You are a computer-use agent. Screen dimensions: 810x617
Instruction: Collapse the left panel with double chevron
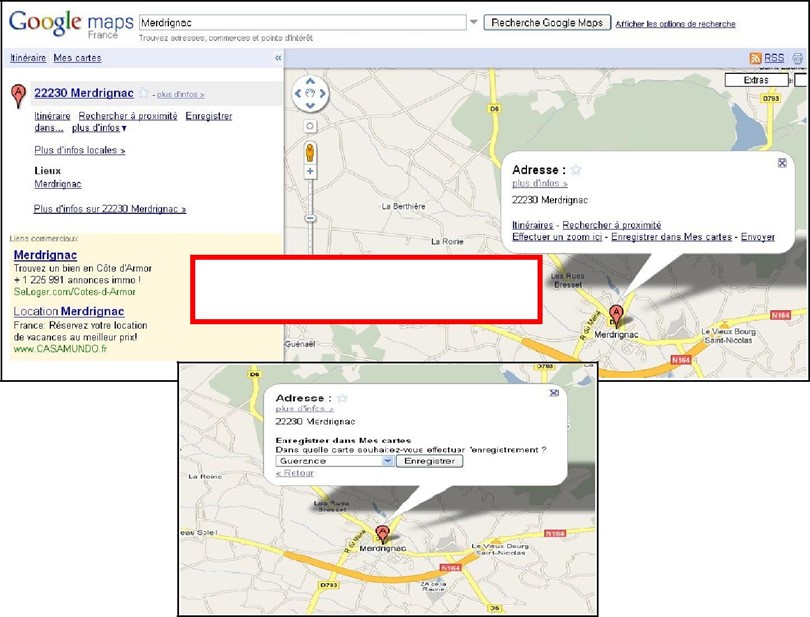point(278,58)
